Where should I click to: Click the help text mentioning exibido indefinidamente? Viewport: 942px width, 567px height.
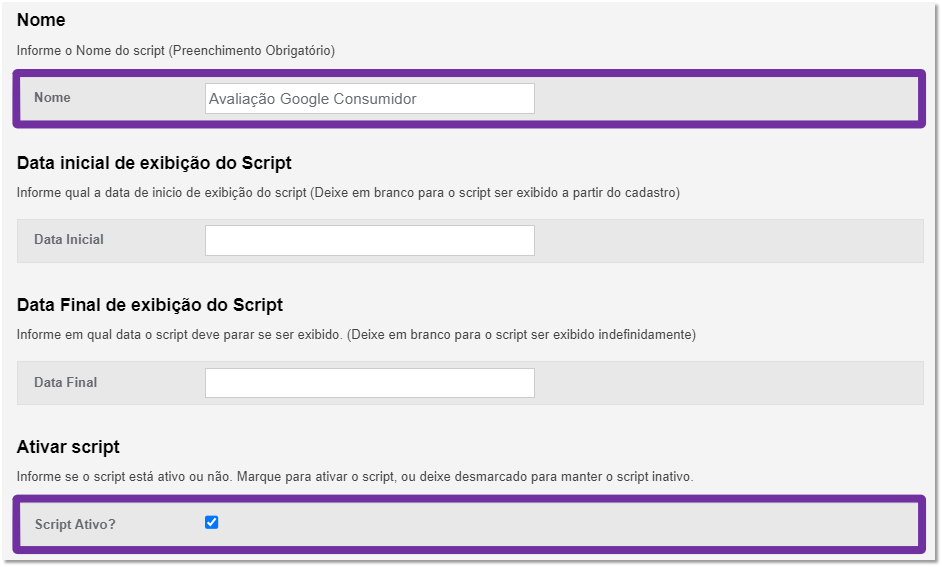[x=356, y=335]
